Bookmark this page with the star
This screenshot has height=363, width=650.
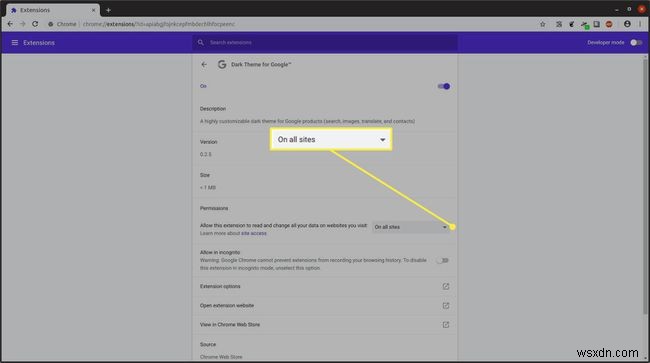[543, 24]
